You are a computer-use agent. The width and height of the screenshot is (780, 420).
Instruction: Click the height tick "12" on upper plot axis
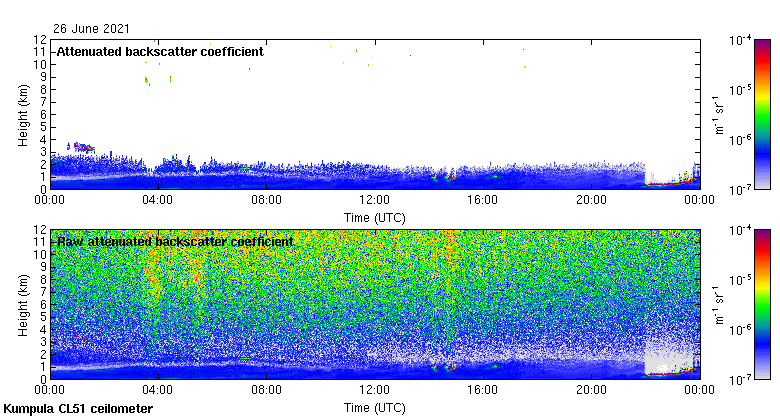tap(40, 40)
